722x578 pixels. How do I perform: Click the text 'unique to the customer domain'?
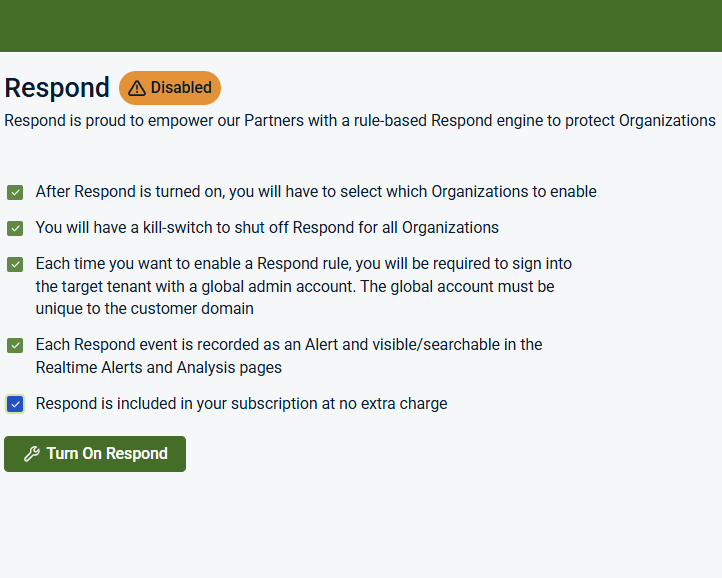(x=145, y=309)
